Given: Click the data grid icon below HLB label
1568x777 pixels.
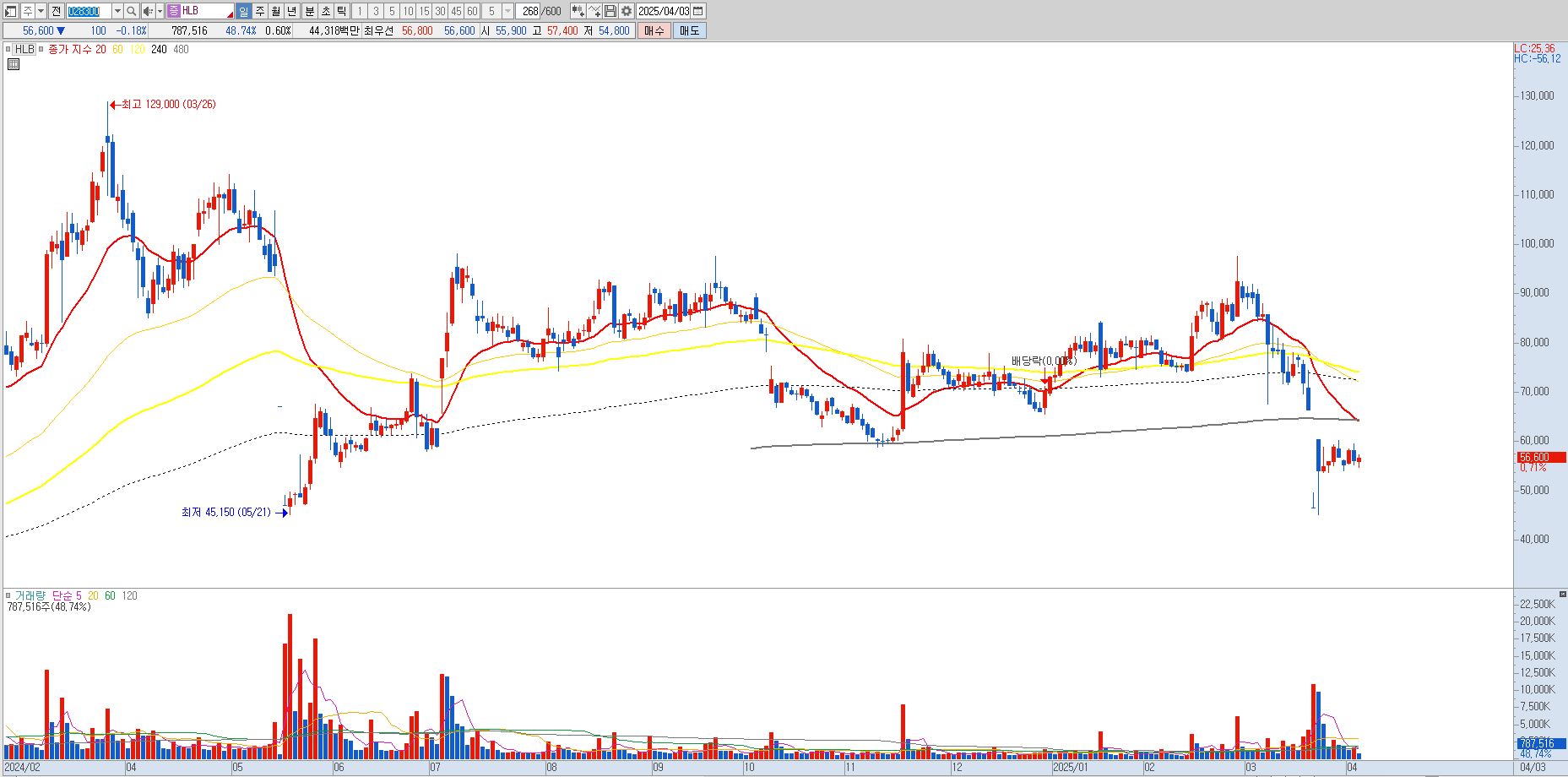Looking at the screenshot, I should 13,64.
